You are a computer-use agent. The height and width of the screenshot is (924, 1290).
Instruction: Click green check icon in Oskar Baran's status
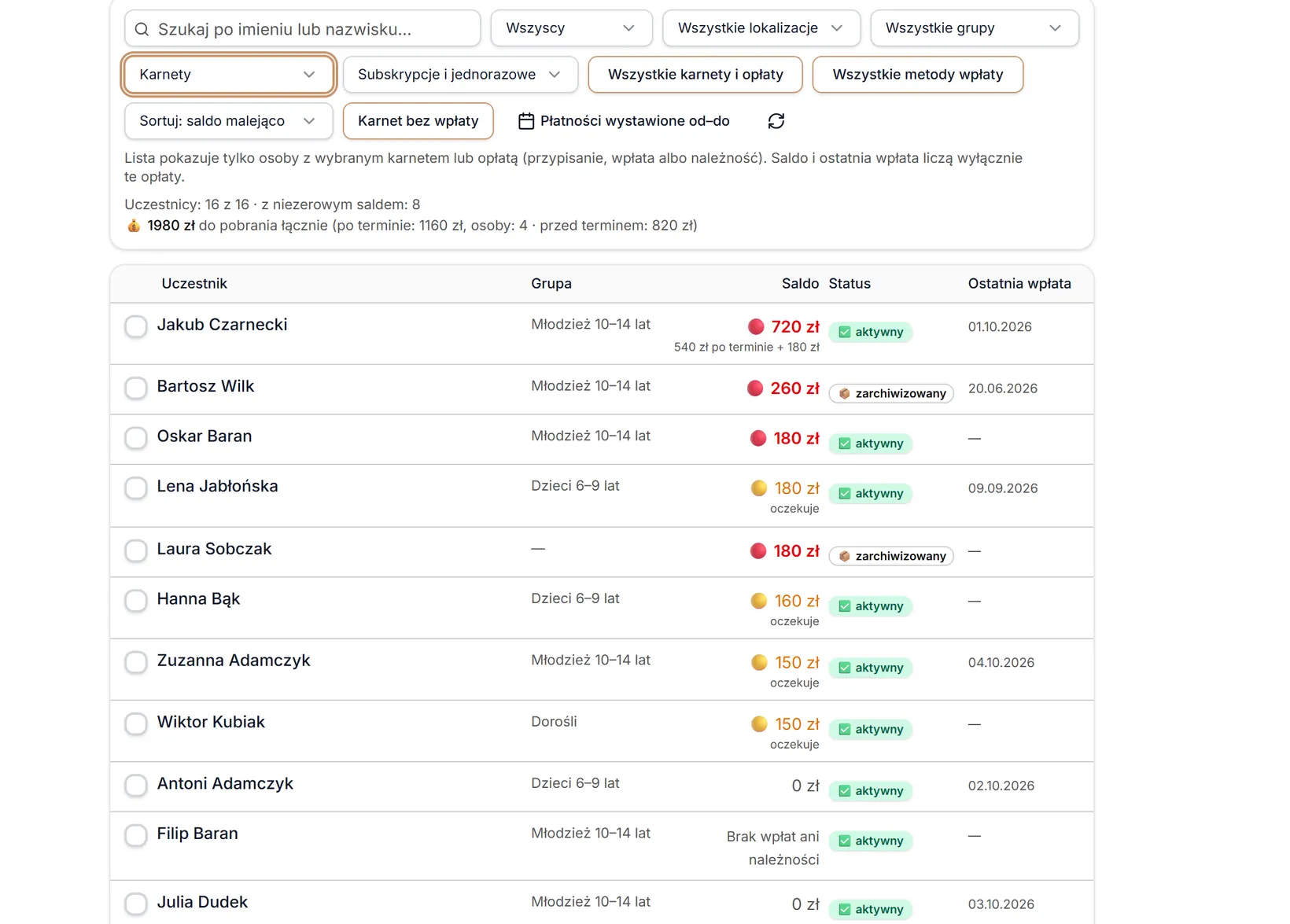click(844, 444)
